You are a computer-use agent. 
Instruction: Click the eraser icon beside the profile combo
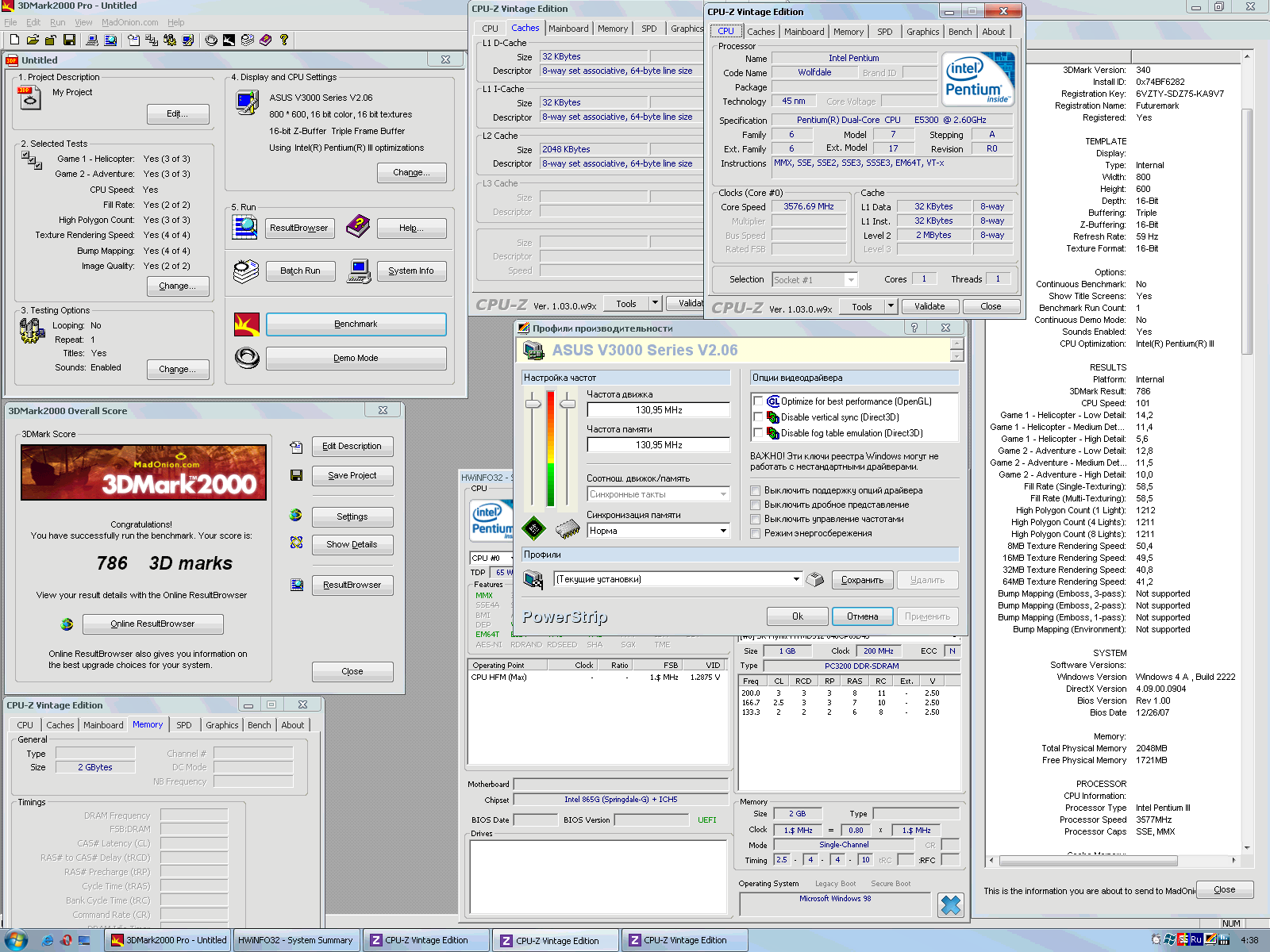coord(815,579)
